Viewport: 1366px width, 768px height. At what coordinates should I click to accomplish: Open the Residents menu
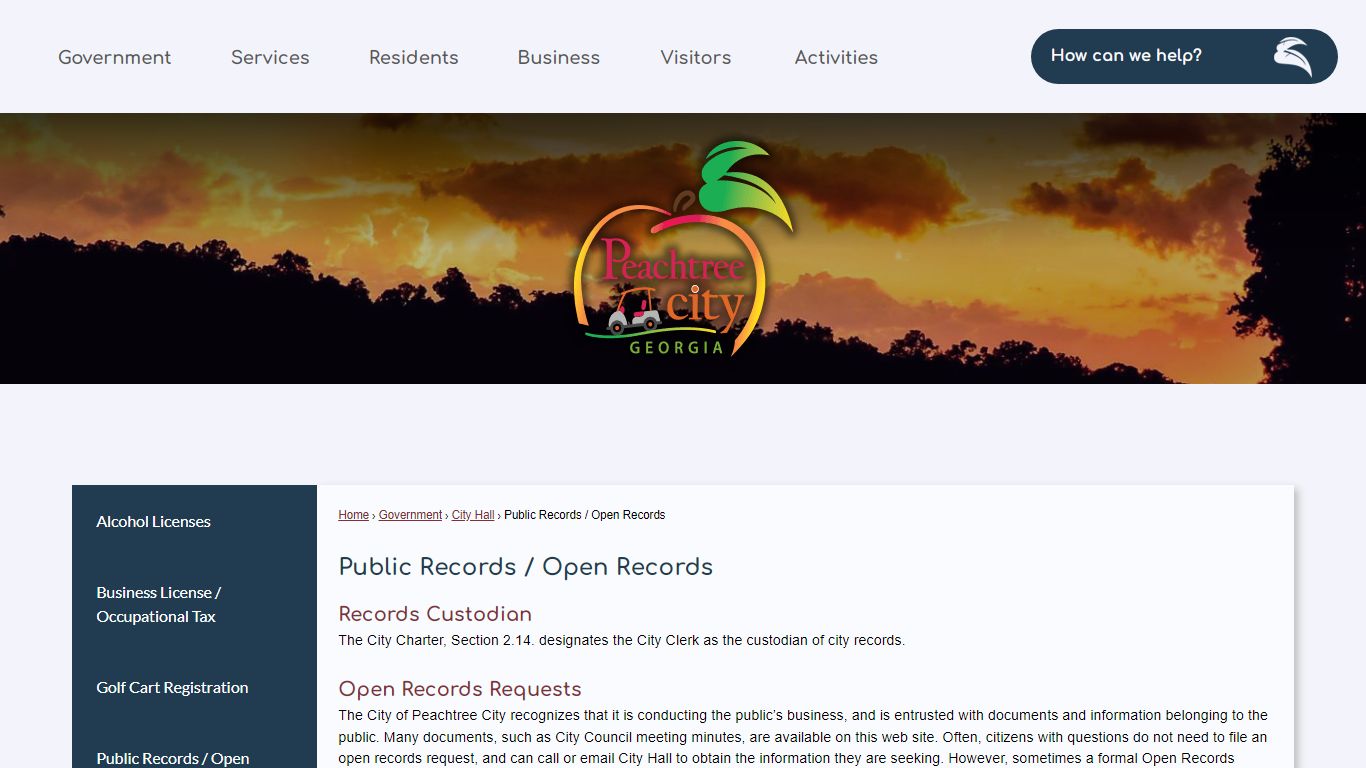(414, 57)
